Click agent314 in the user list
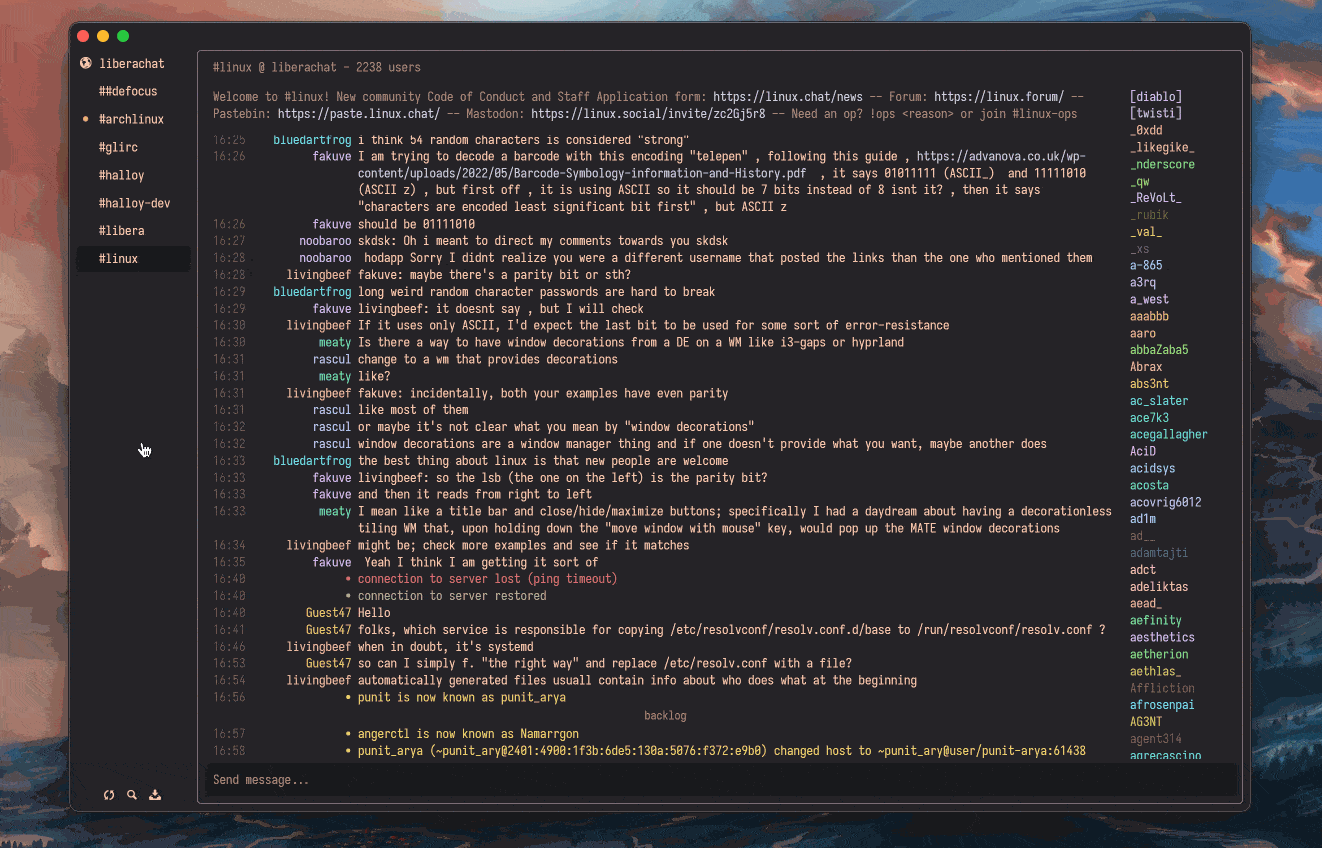1322x848 pixels. 1156,739
